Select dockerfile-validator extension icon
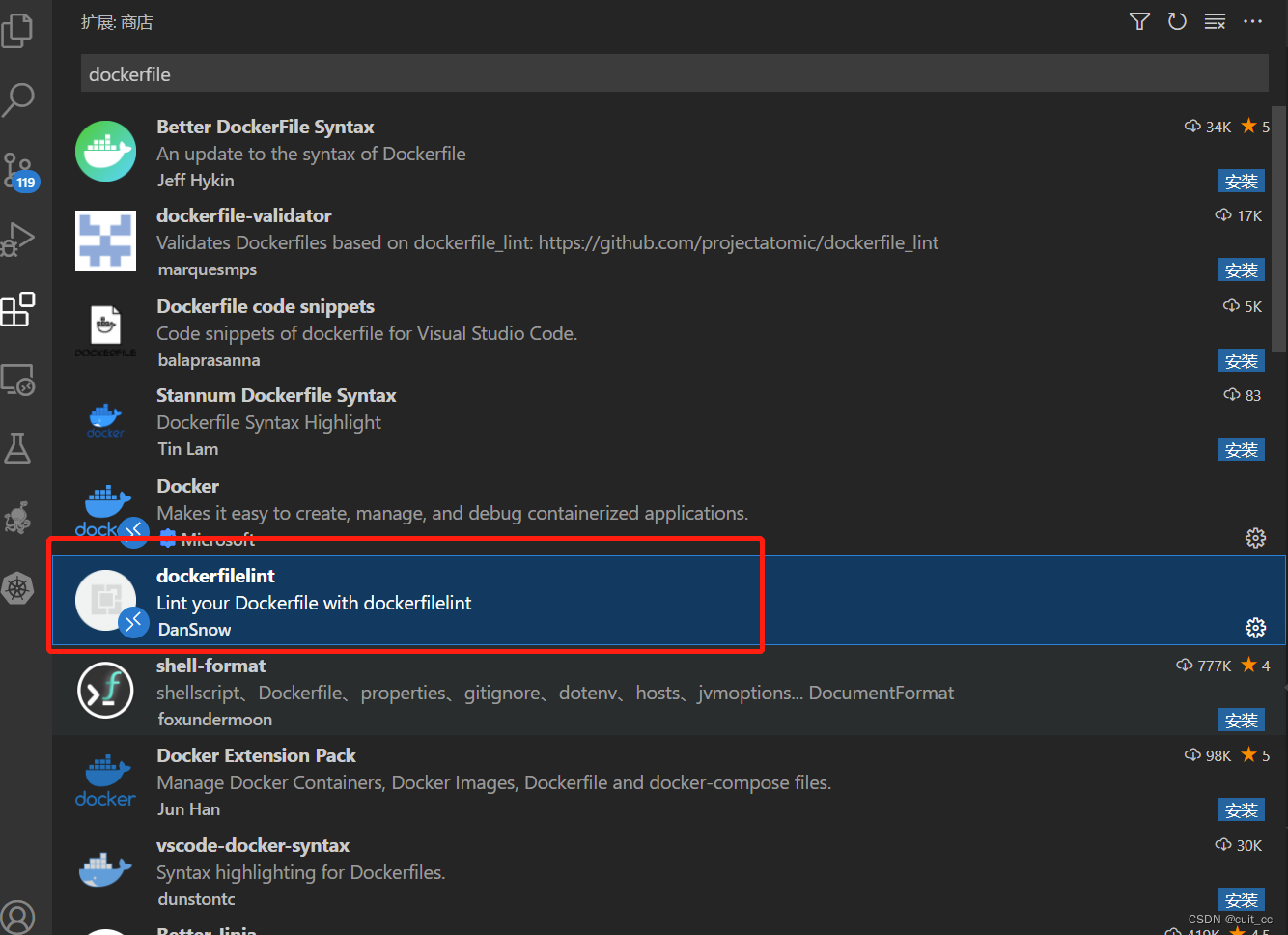1288x935 pixels. [x=105, y=241]
